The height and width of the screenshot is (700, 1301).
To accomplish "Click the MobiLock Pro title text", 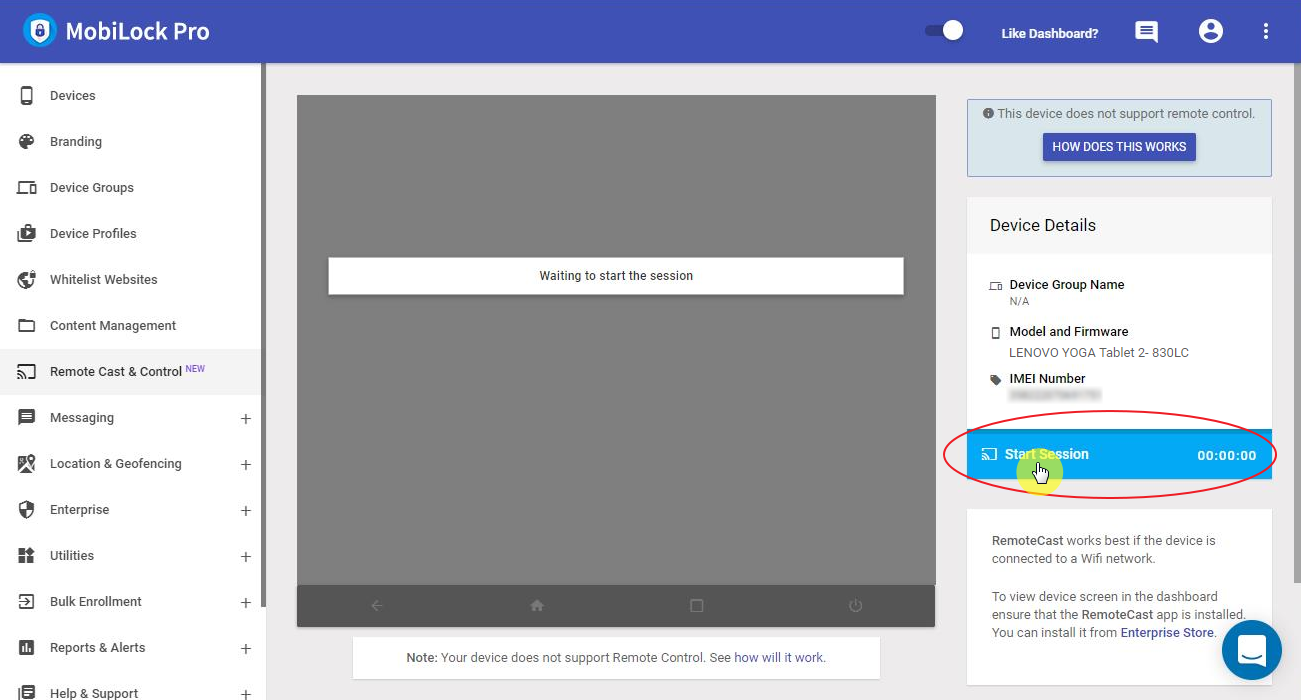I will 138,31.
